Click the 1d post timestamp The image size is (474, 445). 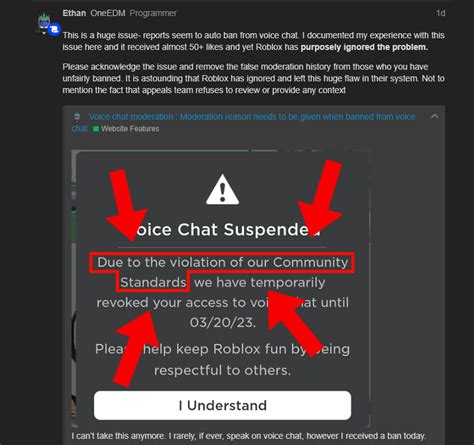point(440,13)
